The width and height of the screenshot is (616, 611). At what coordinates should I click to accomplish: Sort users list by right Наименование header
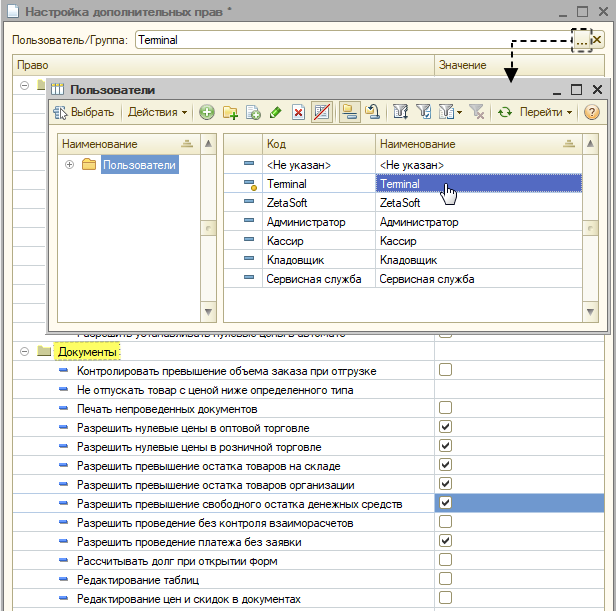[478, 144]
